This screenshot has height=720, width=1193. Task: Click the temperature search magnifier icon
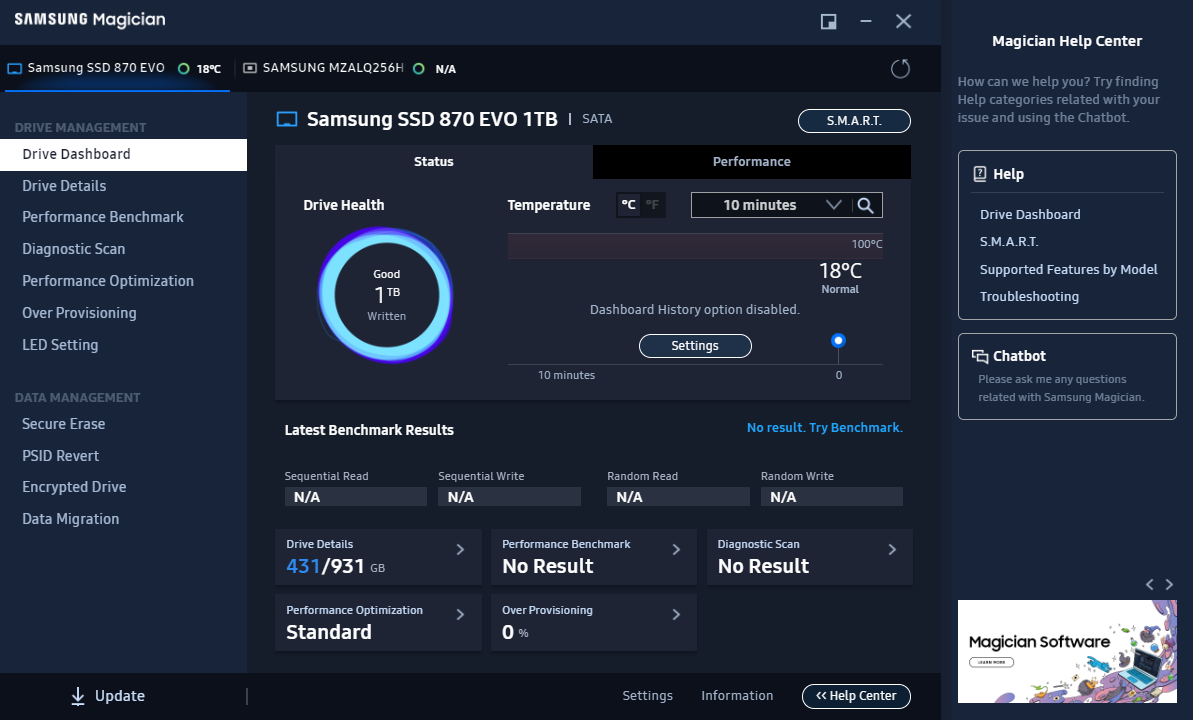[865, 205]
